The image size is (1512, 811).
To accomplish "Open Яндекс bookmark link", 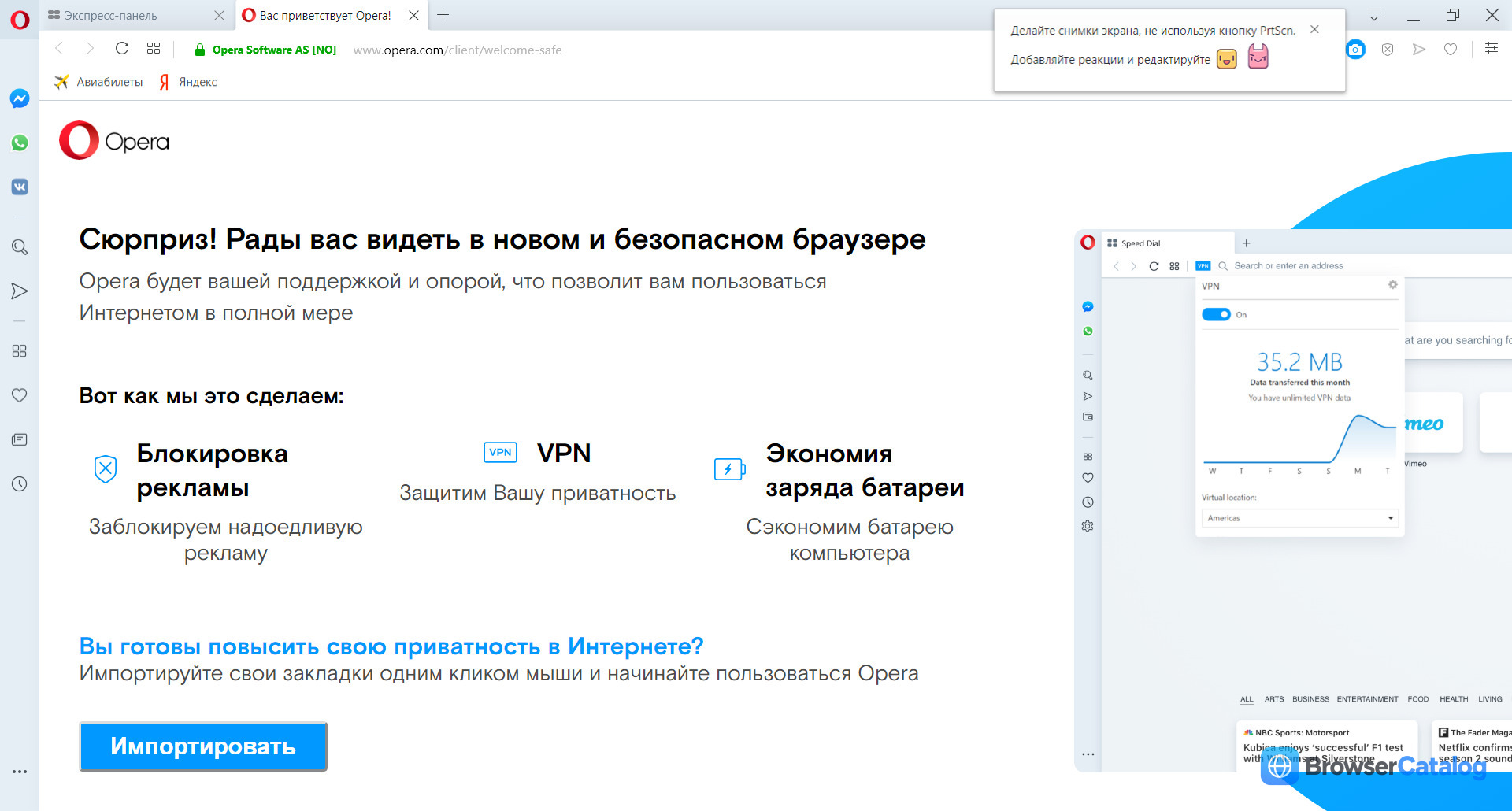I will click(x=188, y=82).
